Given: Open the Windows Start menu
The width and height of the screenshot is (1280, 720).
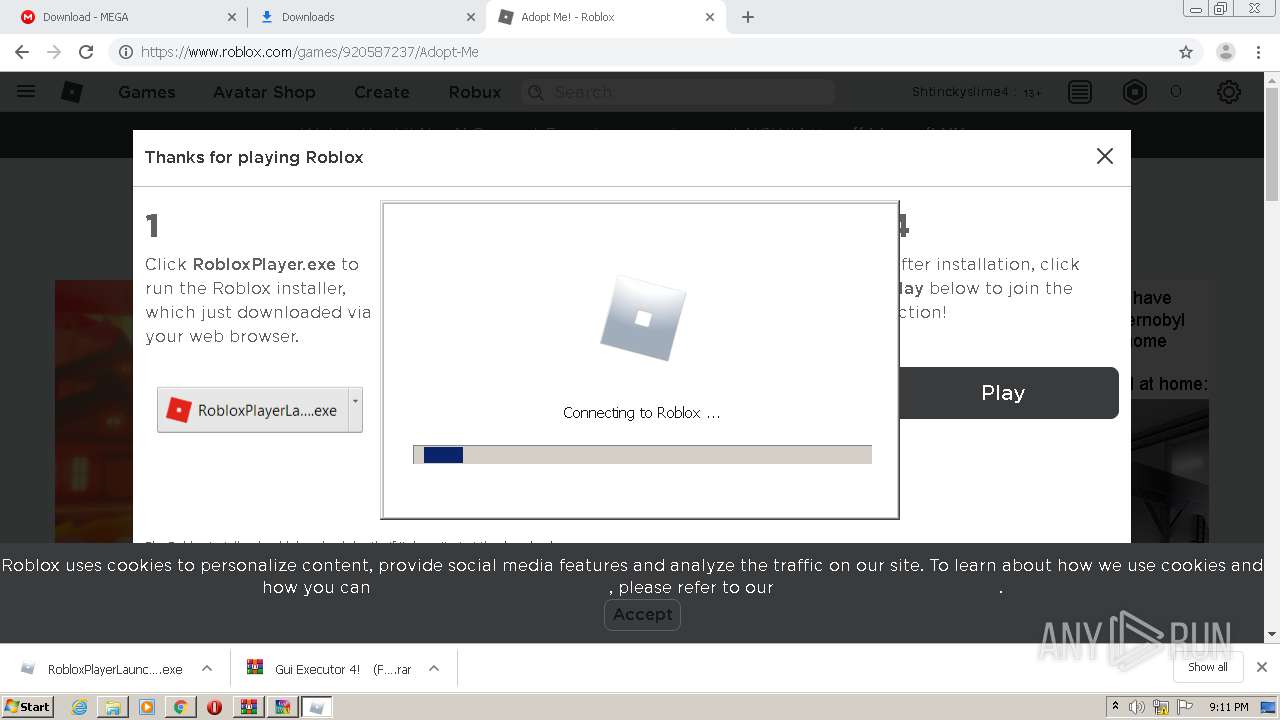Looking at the screenshot, I should click(x=27, y=707).
